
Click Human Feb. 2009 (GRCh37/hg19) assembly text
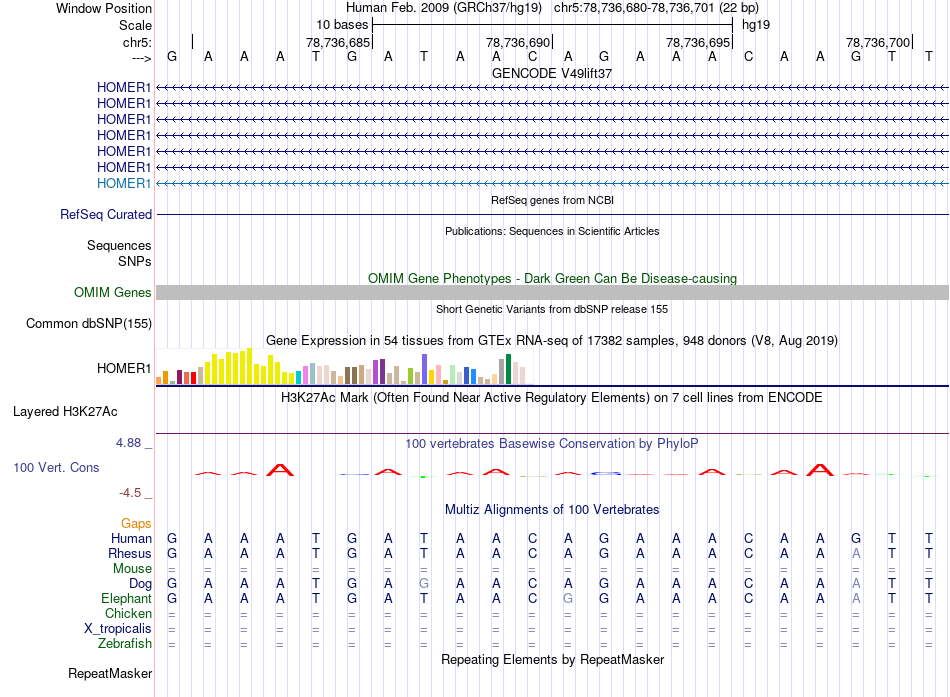click(443, 8)
